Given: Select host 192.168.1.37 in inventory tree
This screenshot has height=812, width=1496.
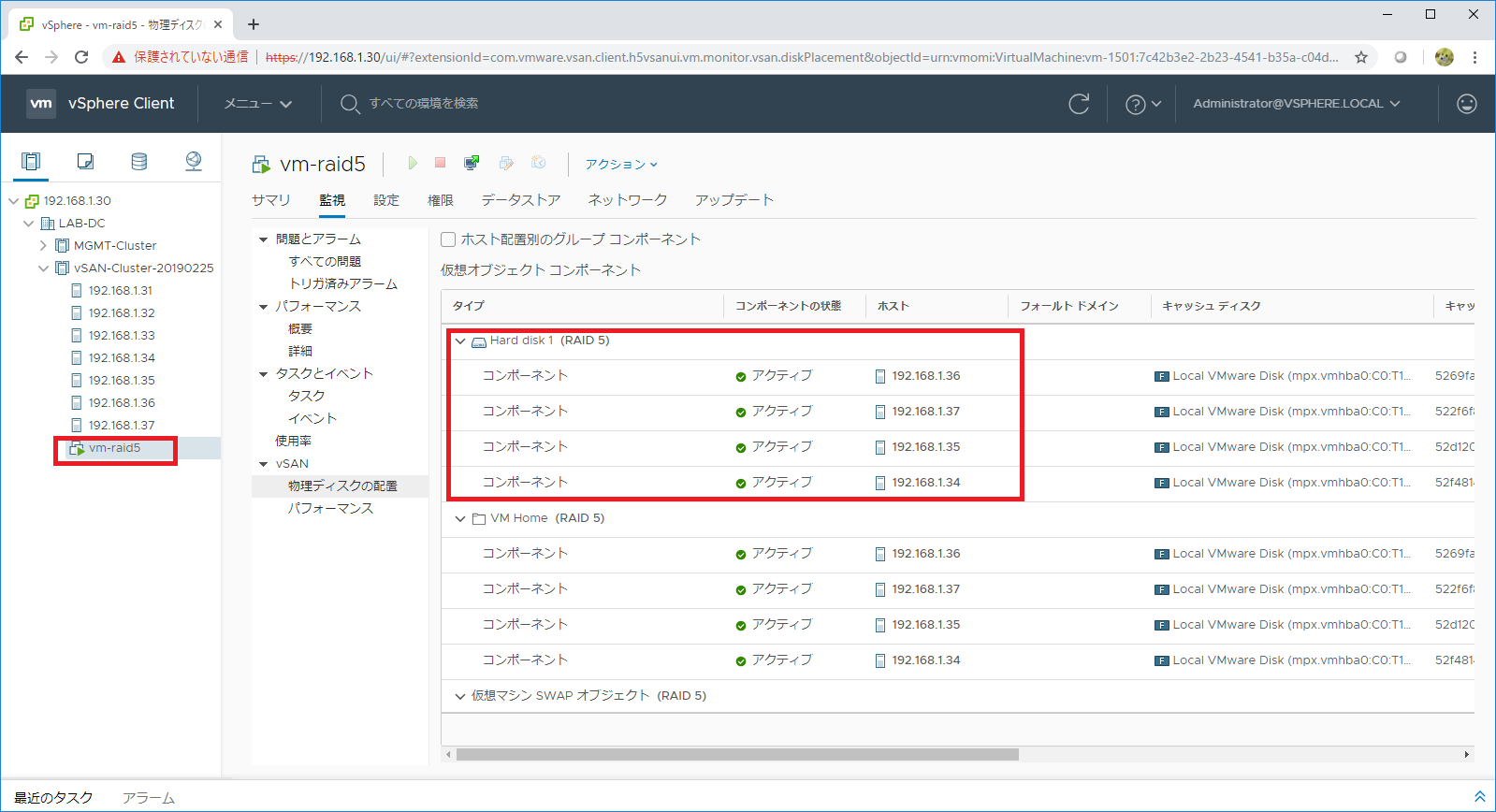Looking at the screenshot, I should (x=122, y=425).
